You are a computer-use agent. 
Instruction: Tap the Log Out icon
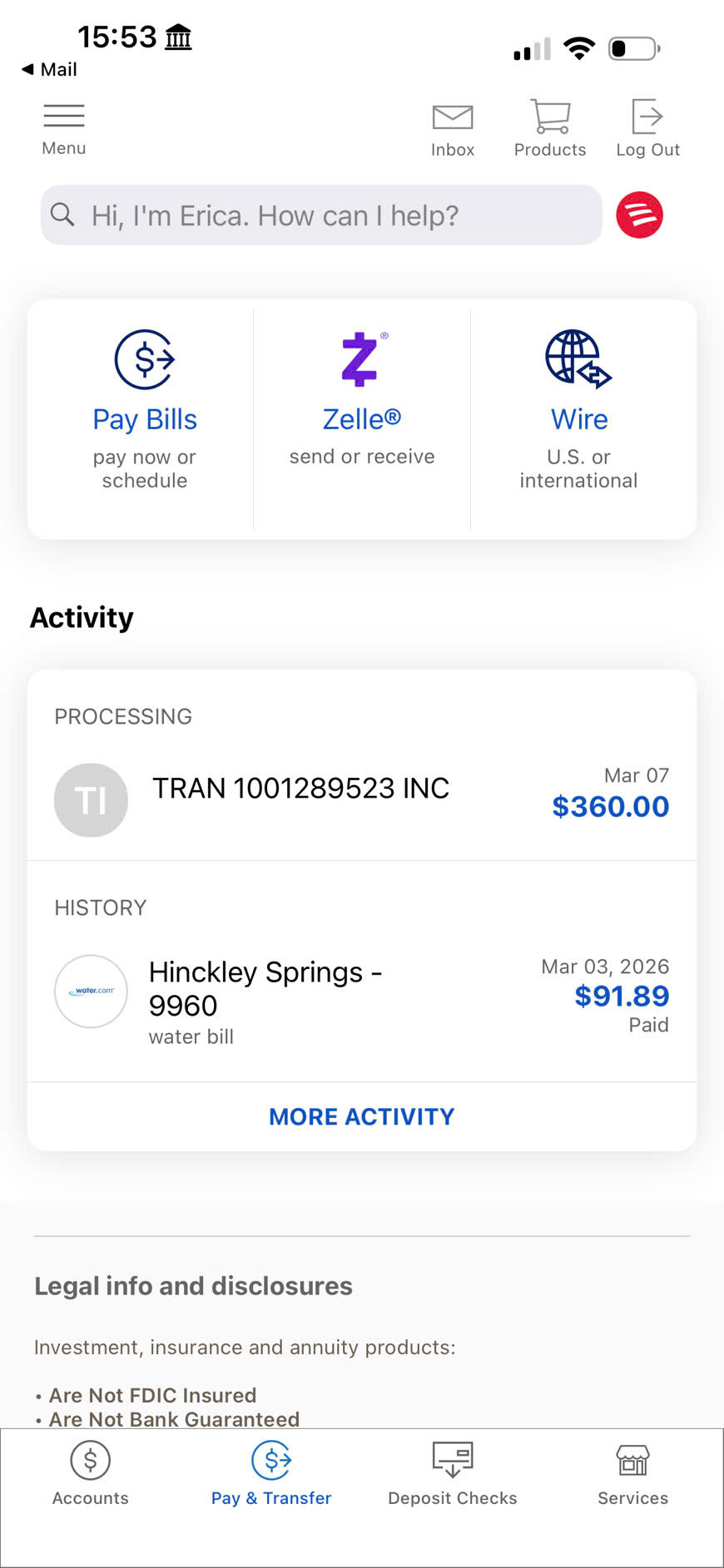(x=647, y=117)
